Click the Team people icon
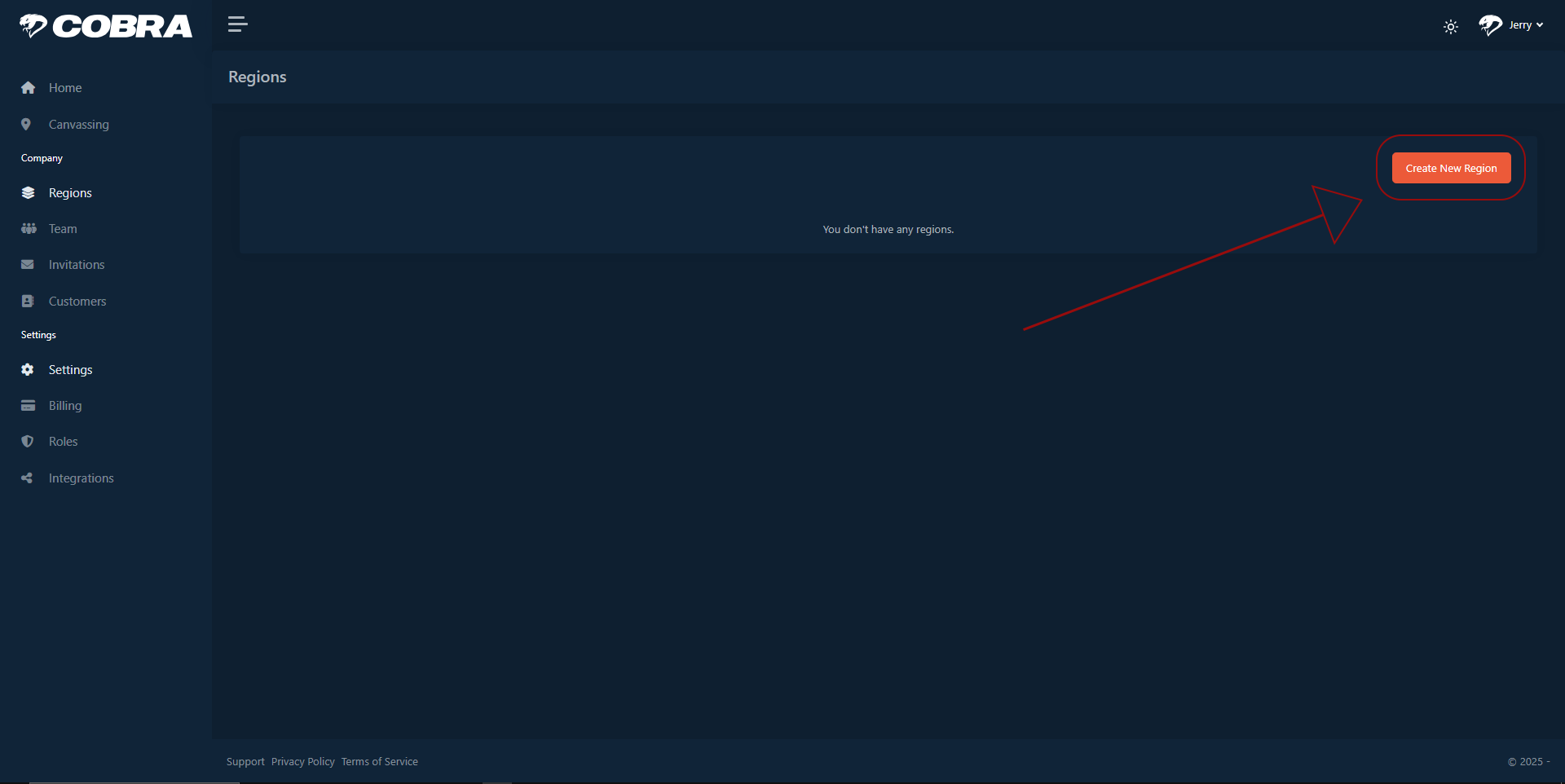This screenshot has width=1565, height=784. click(29, 229)
